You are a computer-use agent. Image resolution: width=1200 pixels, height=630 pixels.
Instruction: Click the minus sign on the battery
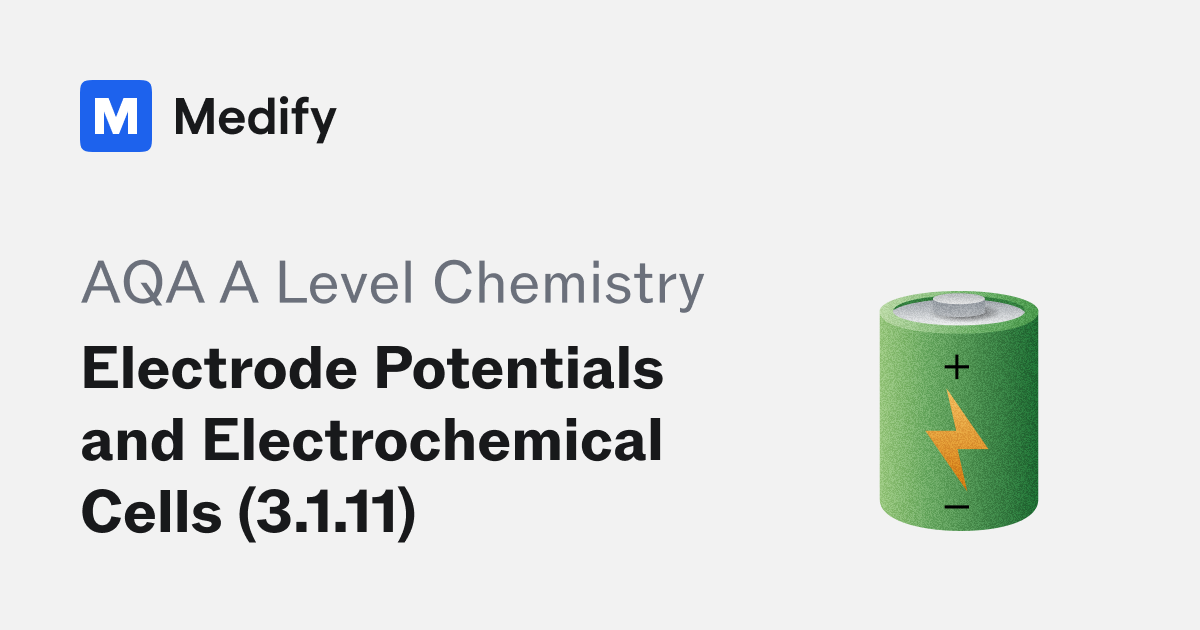(x=957, y=508)
